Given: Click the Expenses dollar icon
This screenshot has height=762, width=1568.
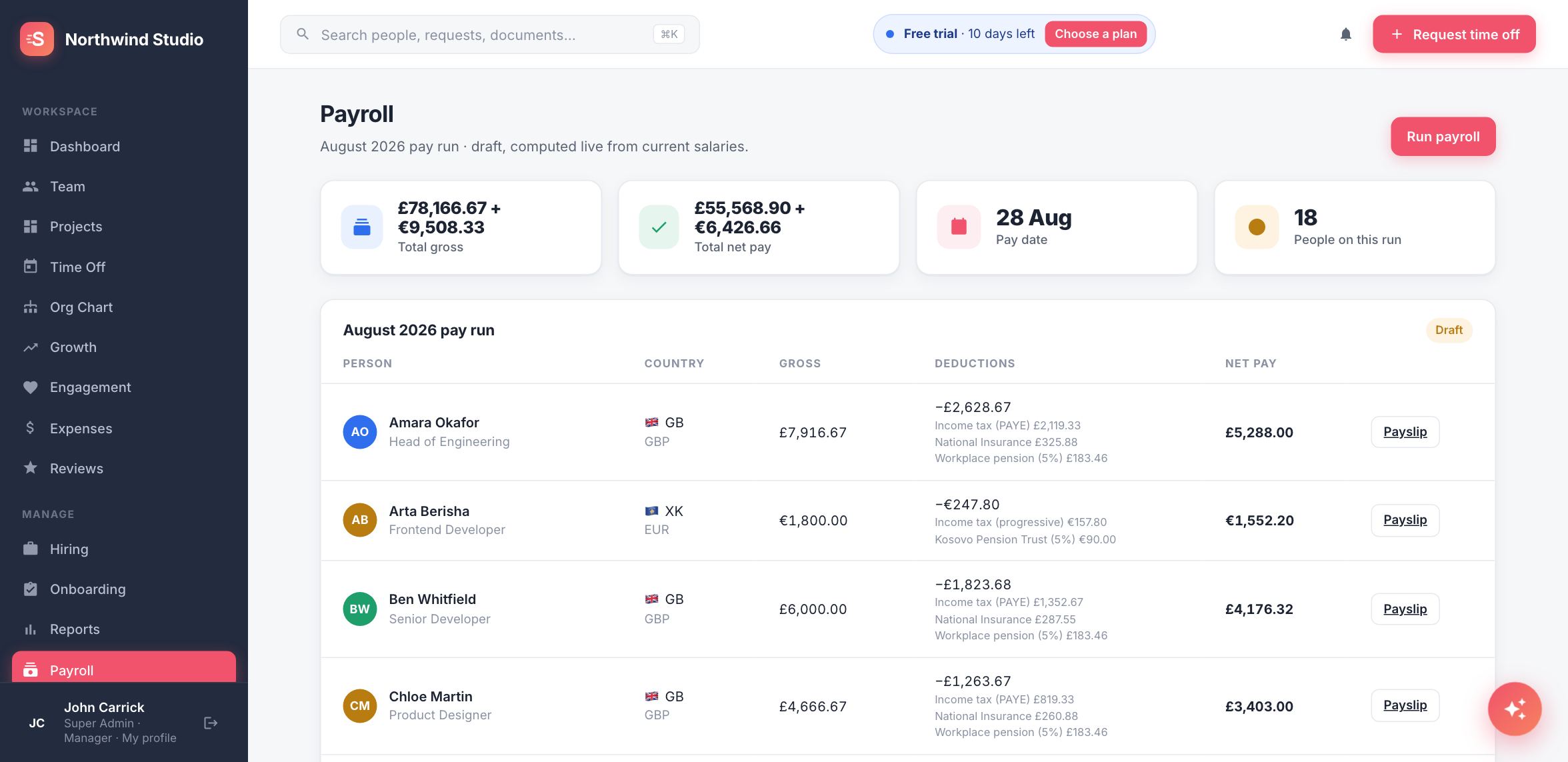Looking at the screenshot, I should tap(31, 428).
